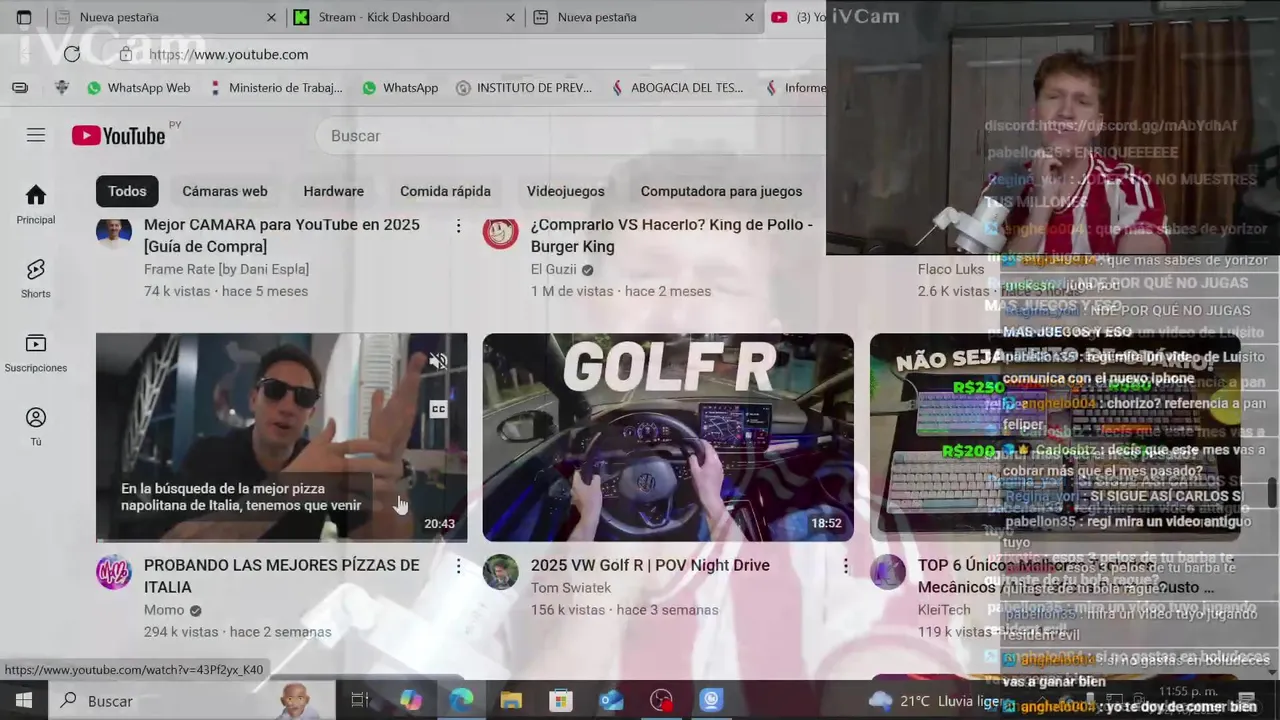Screen dimensions: 1280x720
Task: Open El Guzii channel name
Action: (554, 269)
